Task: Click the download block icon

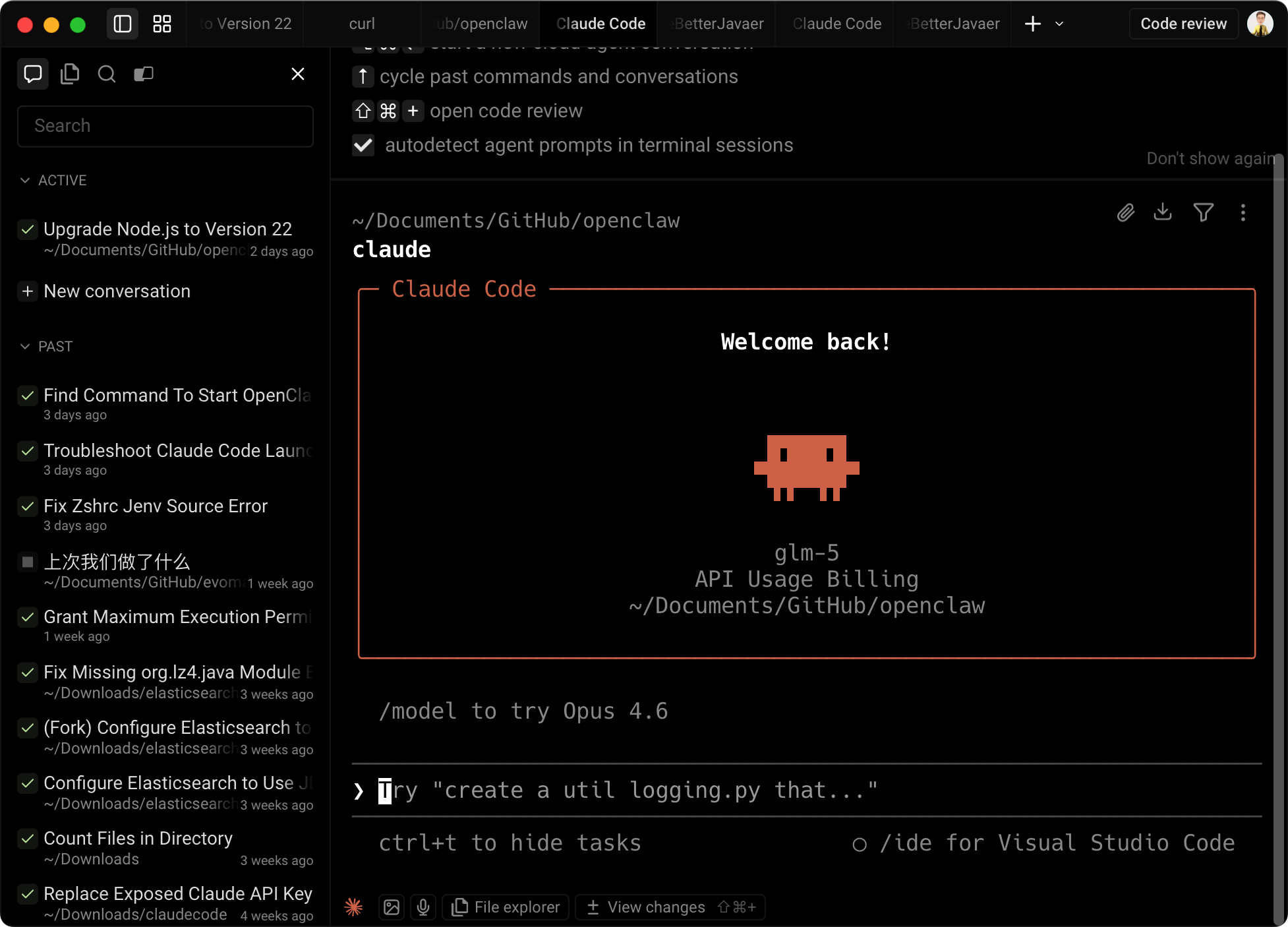Action: coord(1163,212)
